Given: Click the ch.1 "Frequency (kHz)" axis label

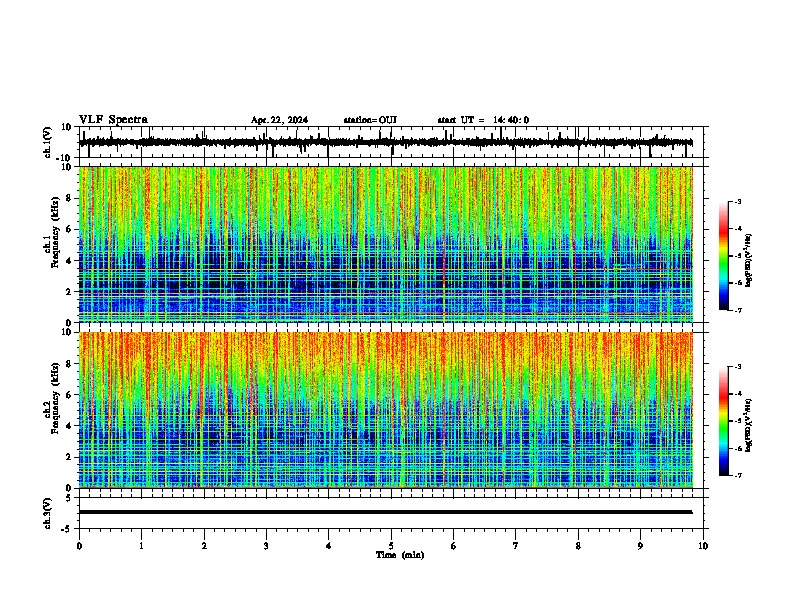Looking at the screenshot, I should click(x=55, y=231).
